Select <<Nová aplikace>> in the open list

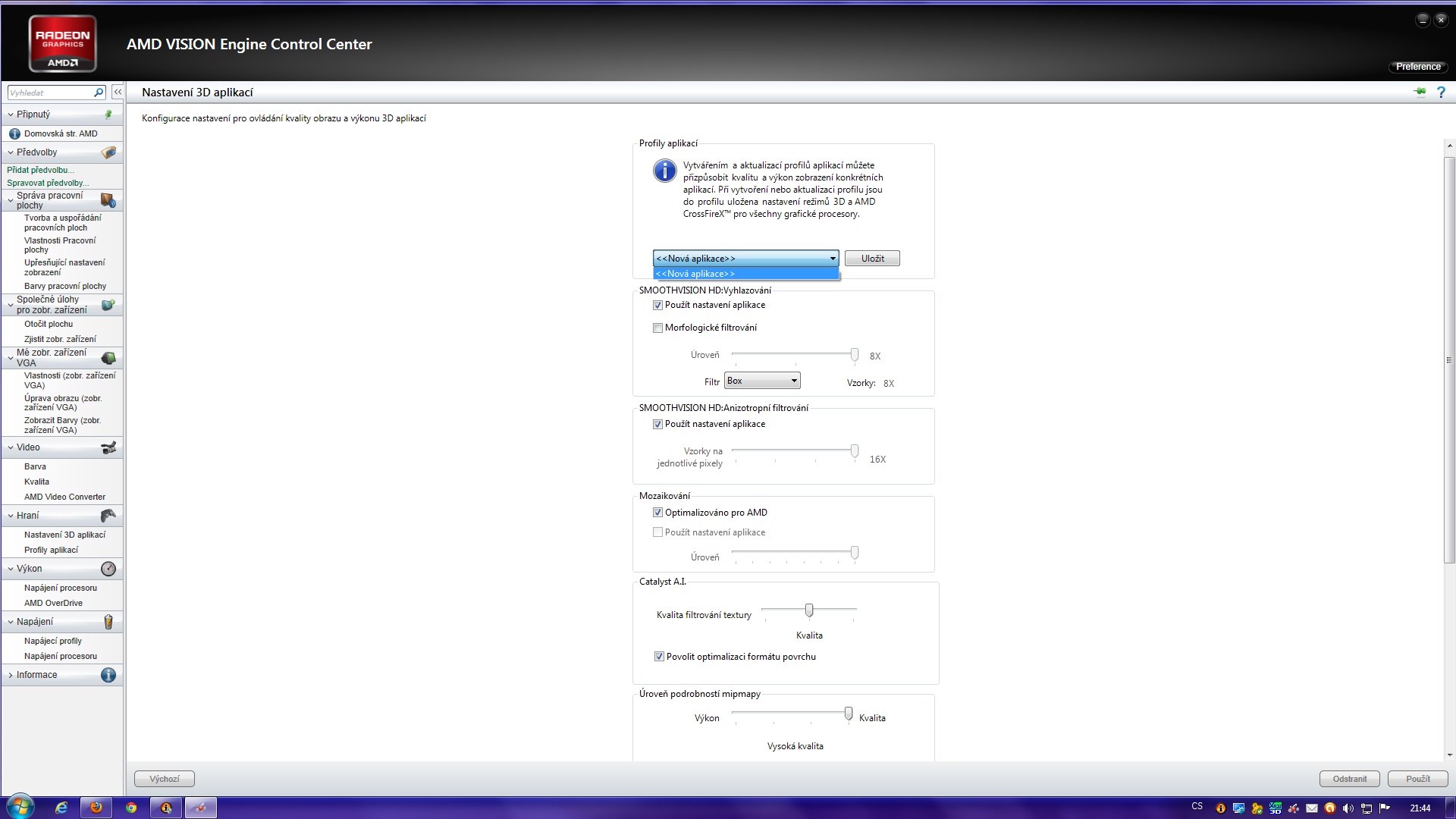[x=745, y=274]
